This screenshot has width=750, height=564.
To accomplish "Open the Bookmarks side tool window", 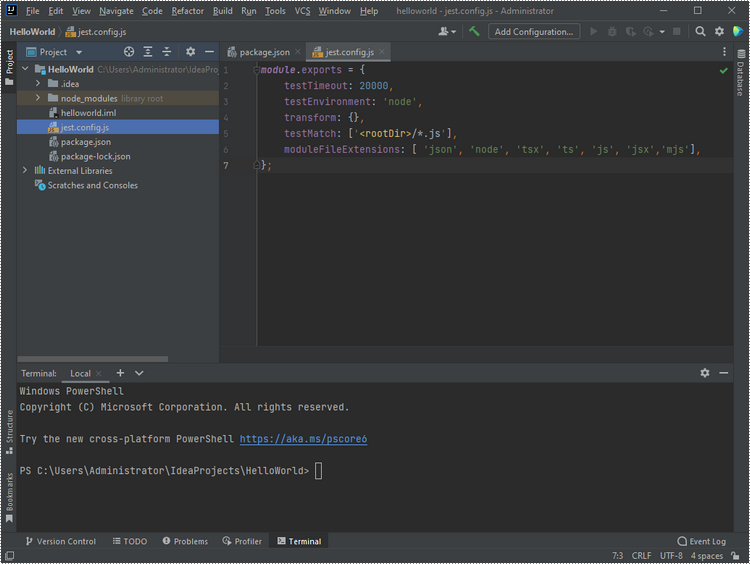I will pyautogui.click(x=9, y=498).
